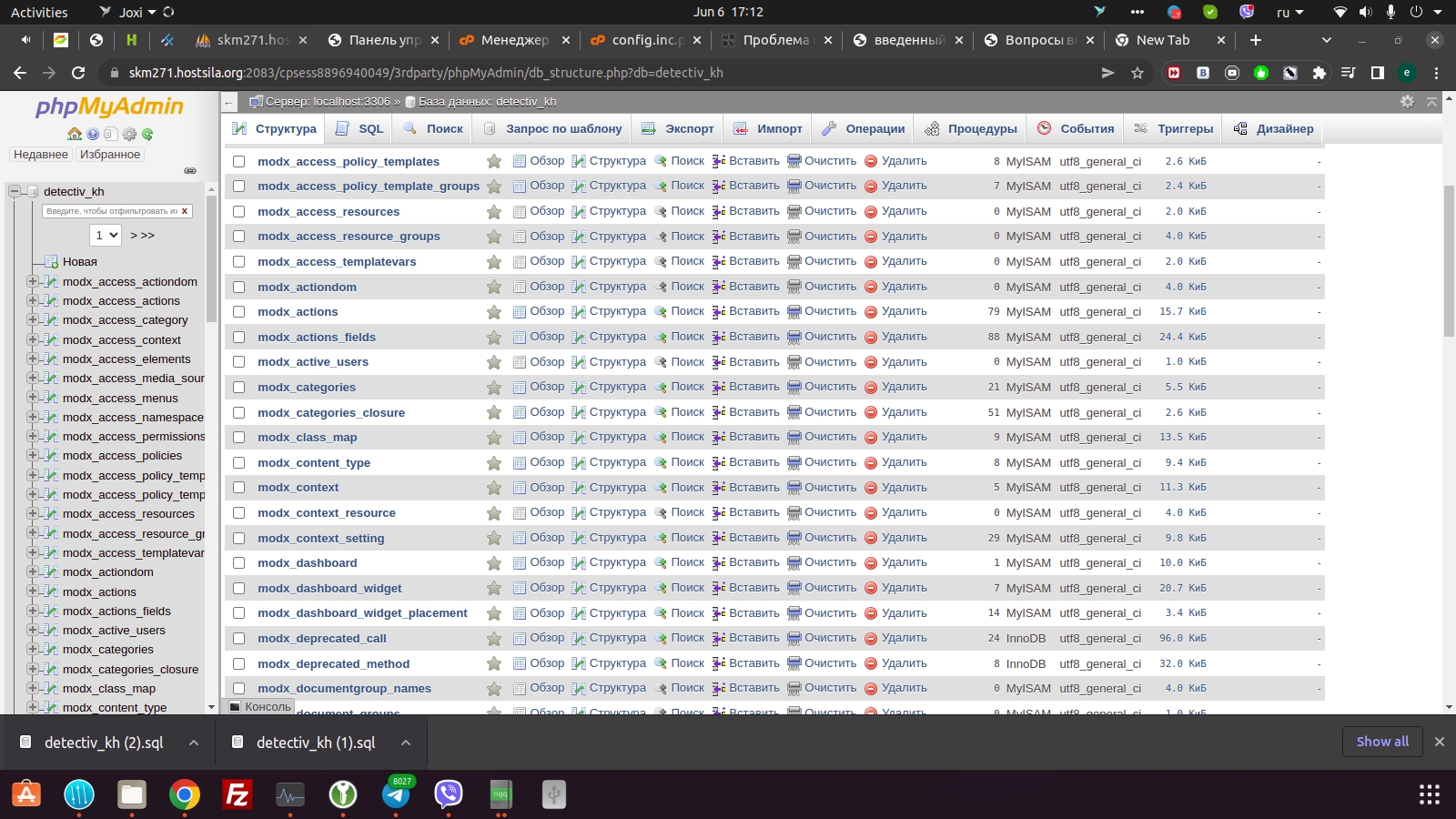Viewport: 1456px width, 819px height.
Task: Expand modx_access_menus tree node
Action: tap(33, 398)
